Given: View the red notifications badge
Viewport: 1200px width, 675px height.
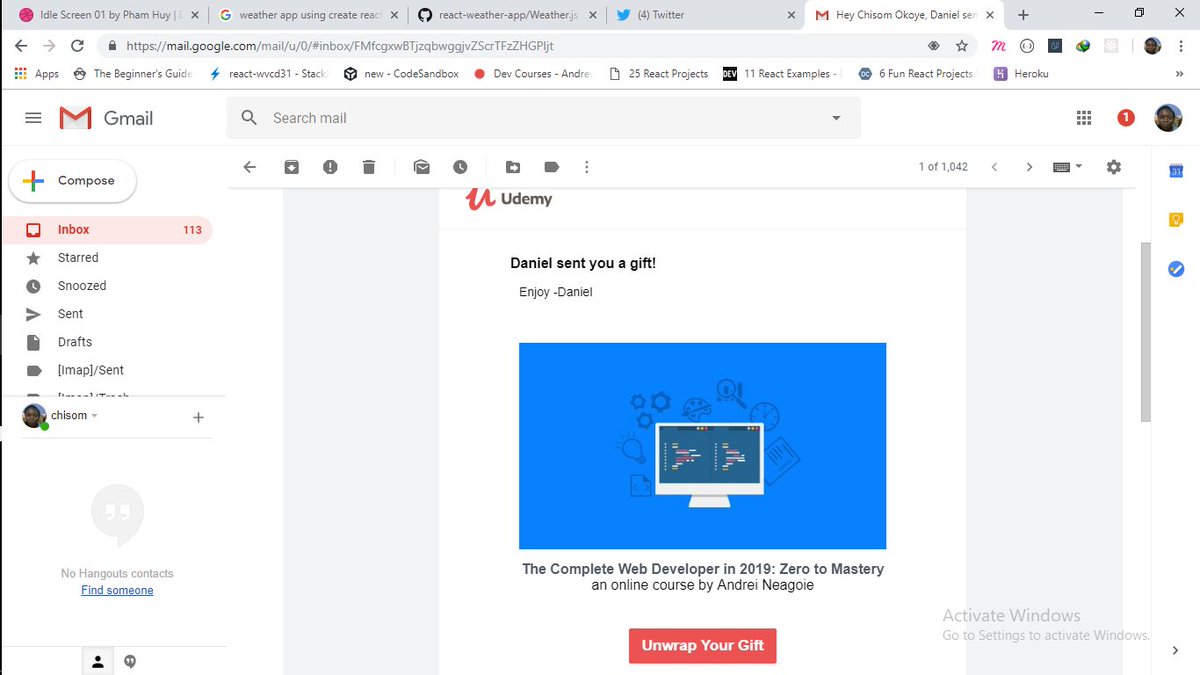Looking at the screenshot, I should (x=1126, y=118).
